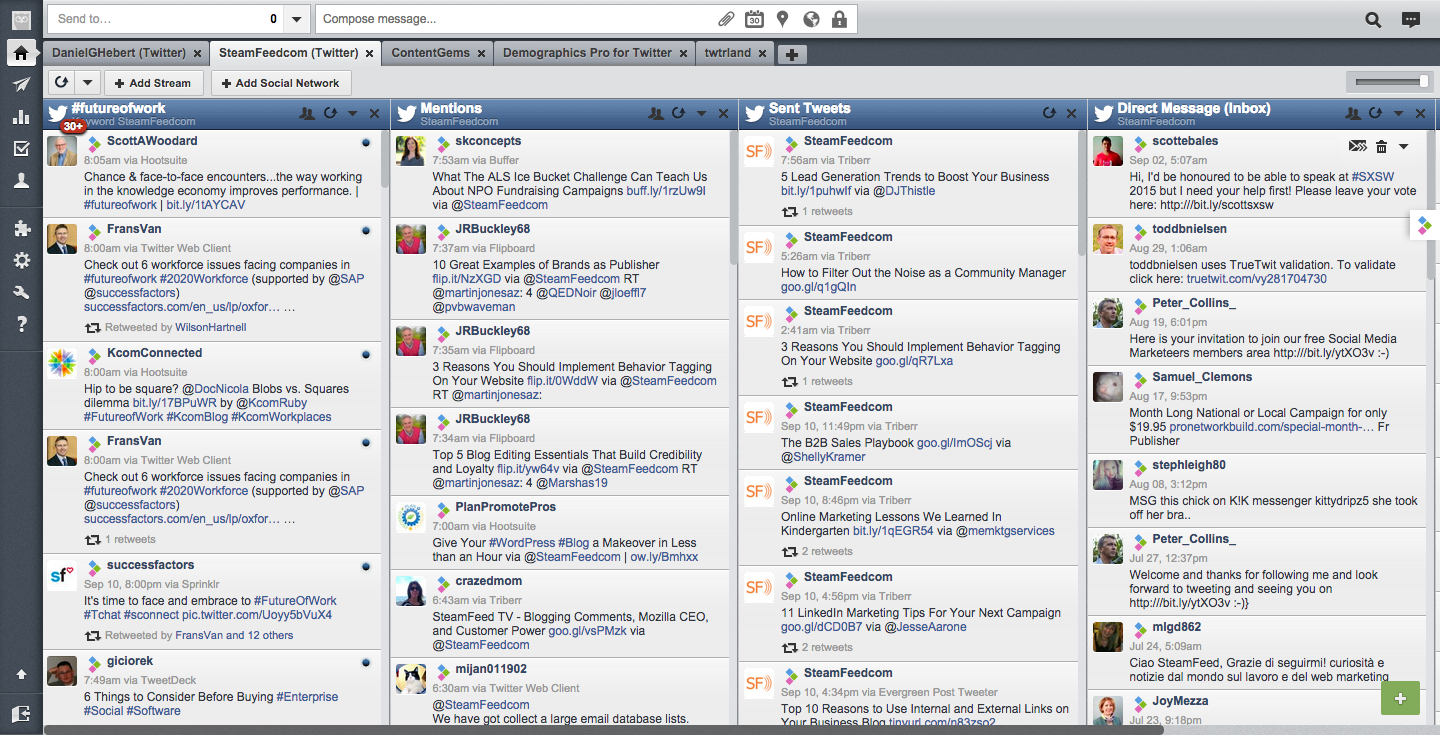Open Mentions stream options dropdown
The width and height of the screenshot is (1440, 735).
[x=701, y=114]
